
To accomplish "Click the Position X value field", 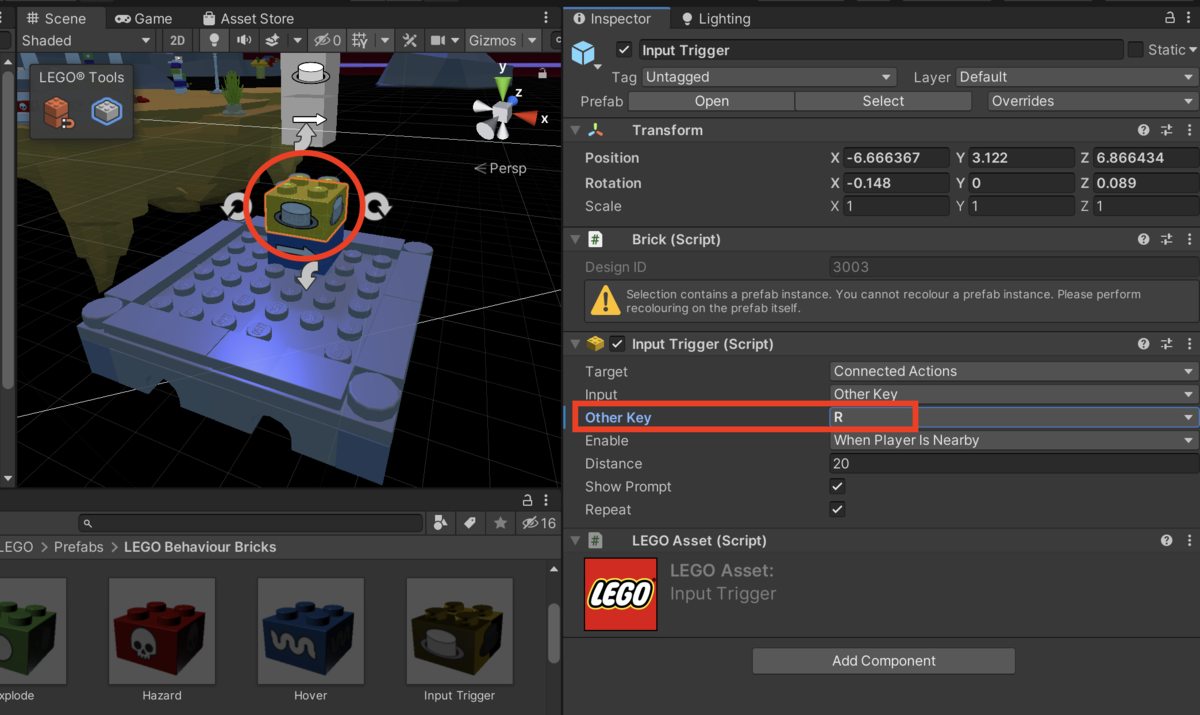I will (x=896, y=158).
